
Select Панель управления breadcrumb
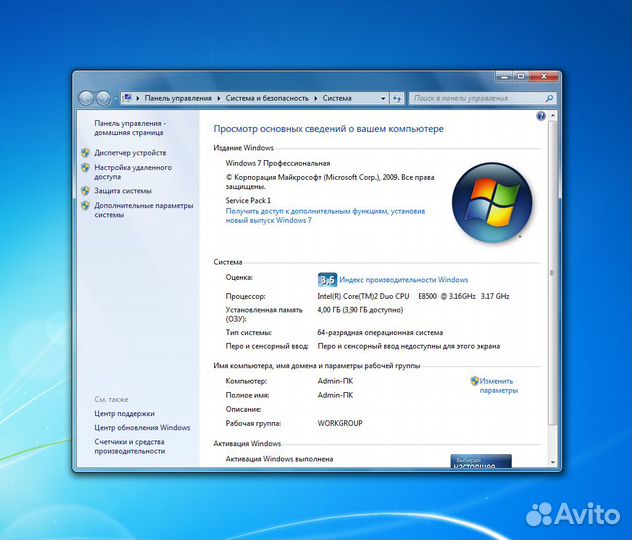pos(178,98)
